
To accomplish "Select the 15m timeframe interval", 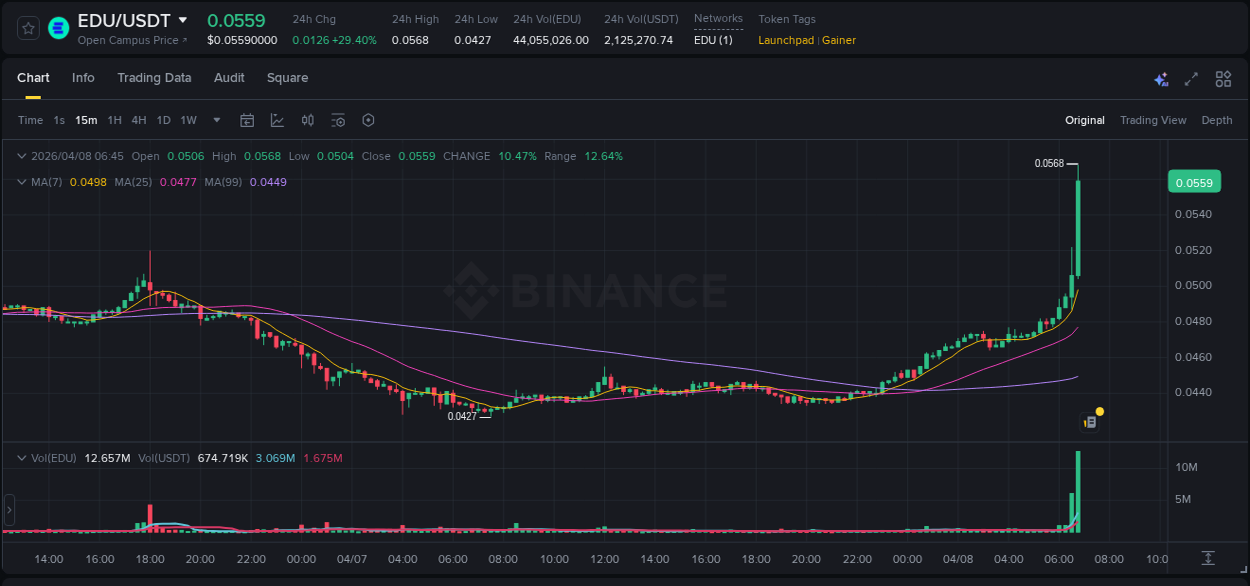I will pos(86,120).
